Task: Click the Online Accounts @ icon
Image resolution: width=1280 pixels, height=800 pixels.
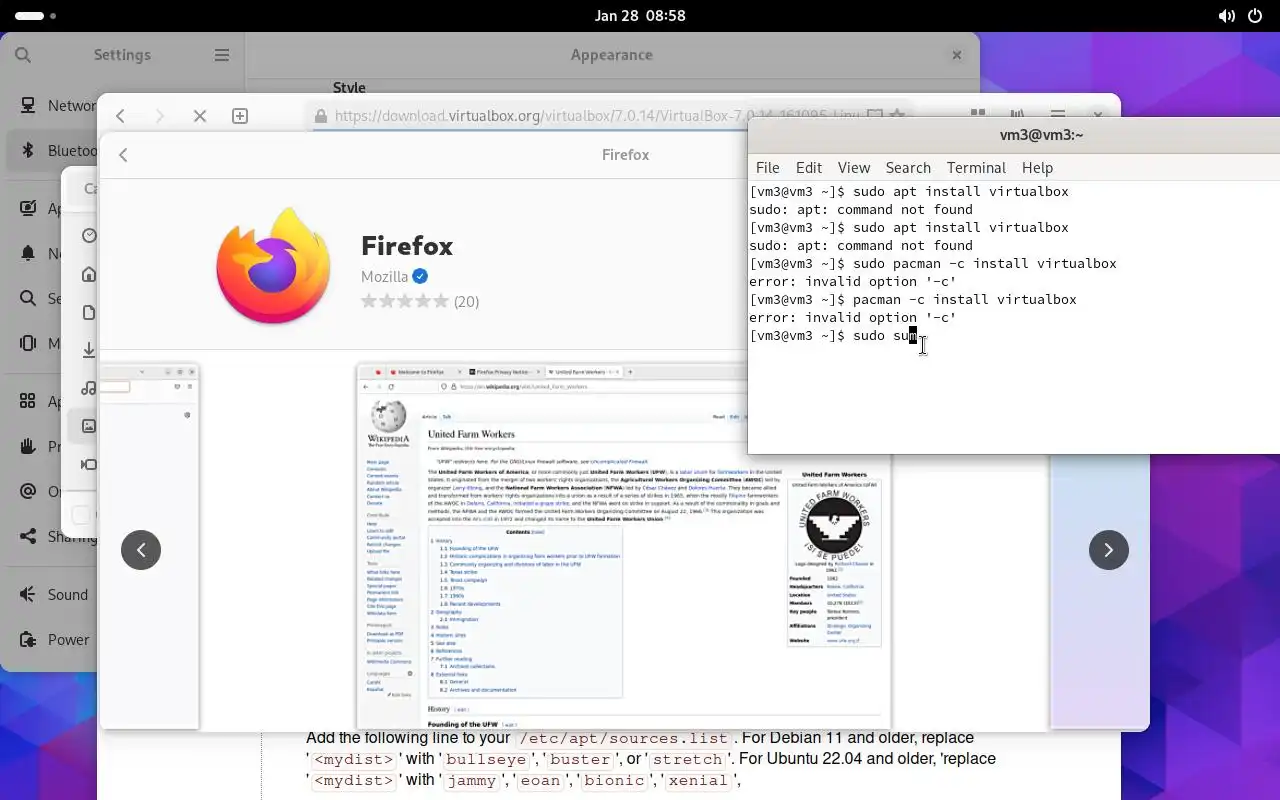Action: 28,491
